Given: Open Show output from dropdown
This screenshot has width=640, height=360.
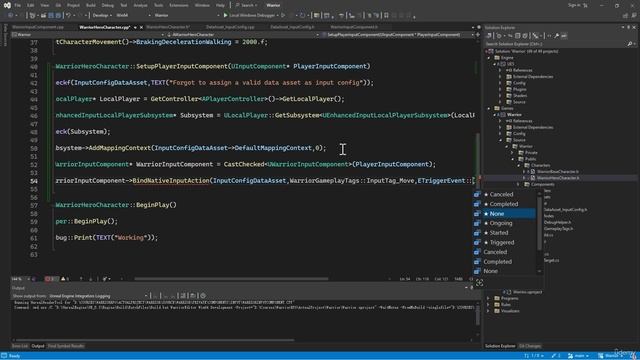Looking at the screenshot, I should (98, 296).
